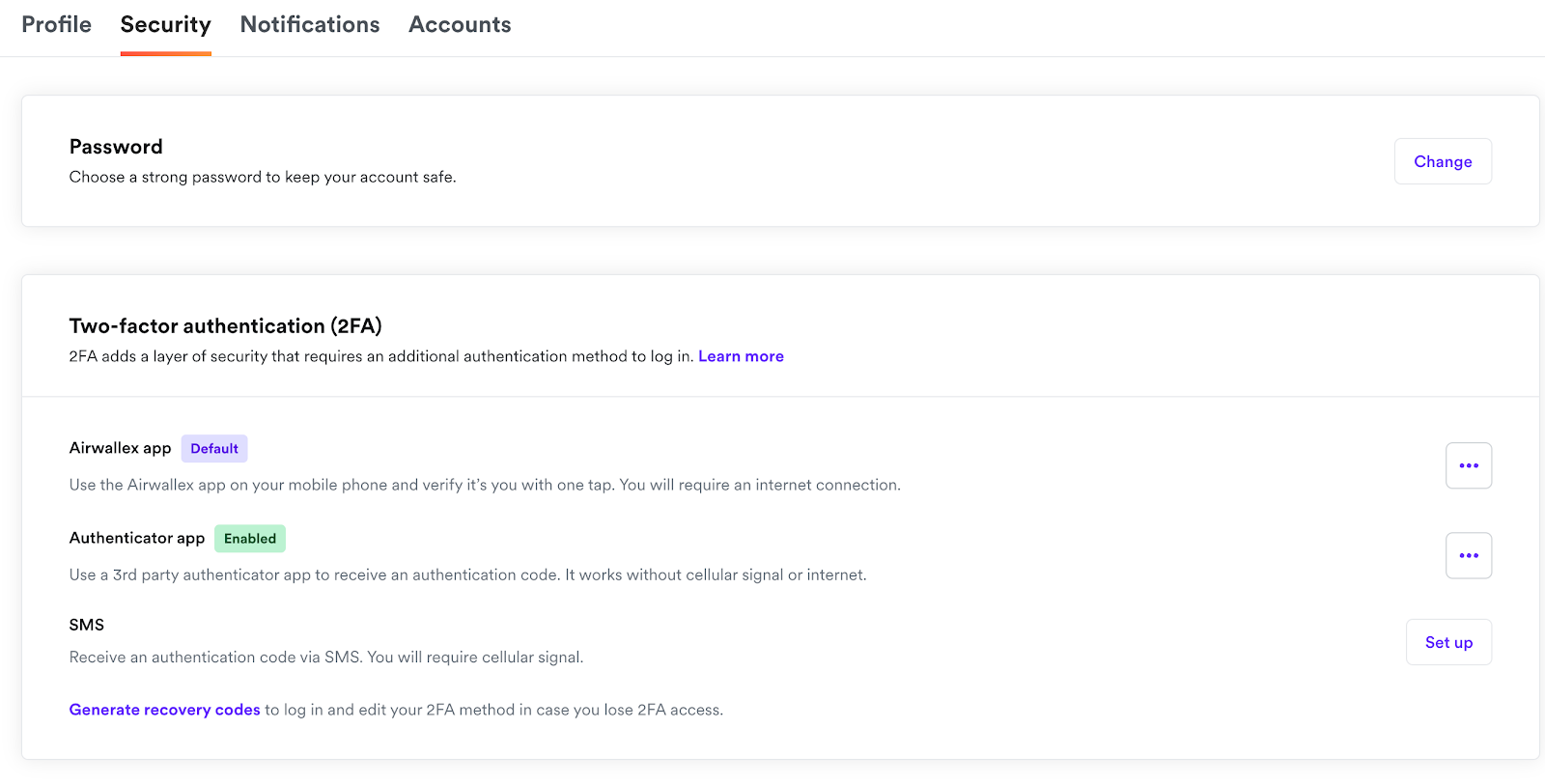
Task: Select the Security tab
Action: tap(165, 25)
